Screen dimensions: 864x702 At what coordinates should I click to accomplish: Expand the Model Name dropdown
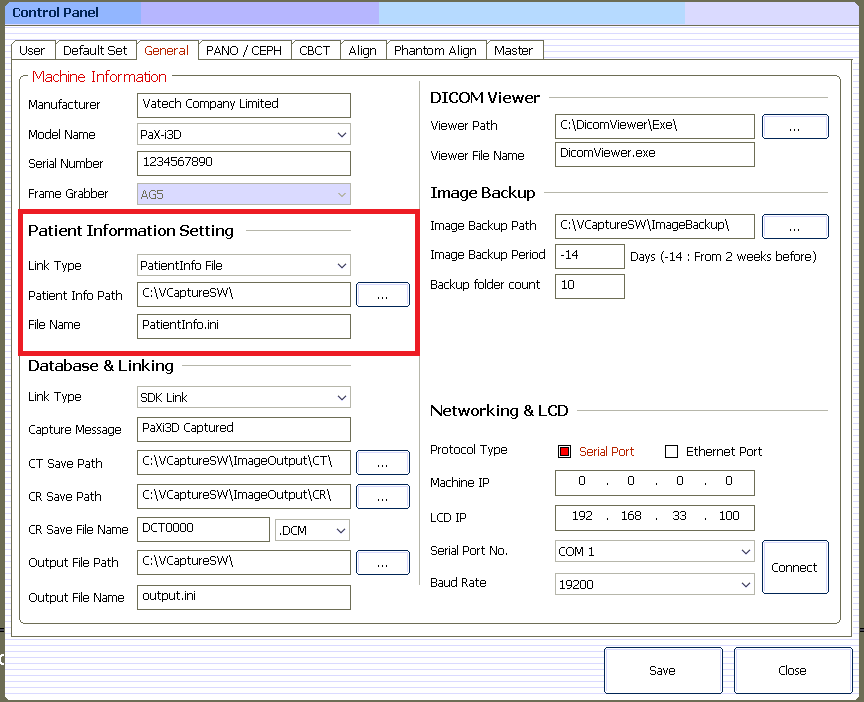point(244,134)
